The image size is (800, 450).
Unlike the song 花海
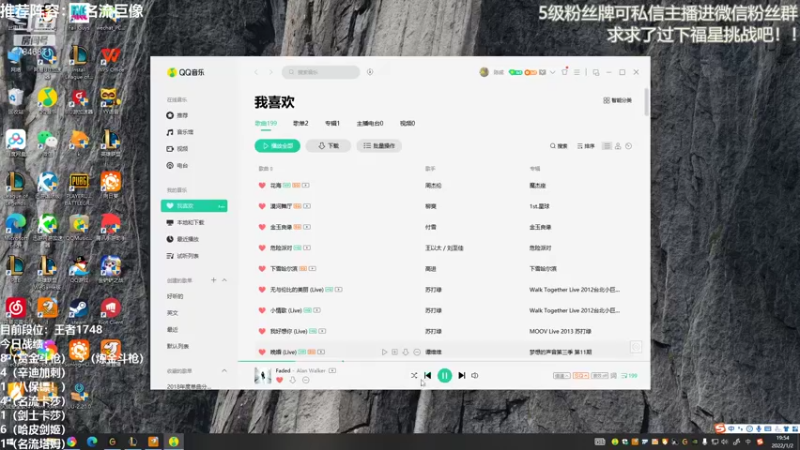pos(262,186)
